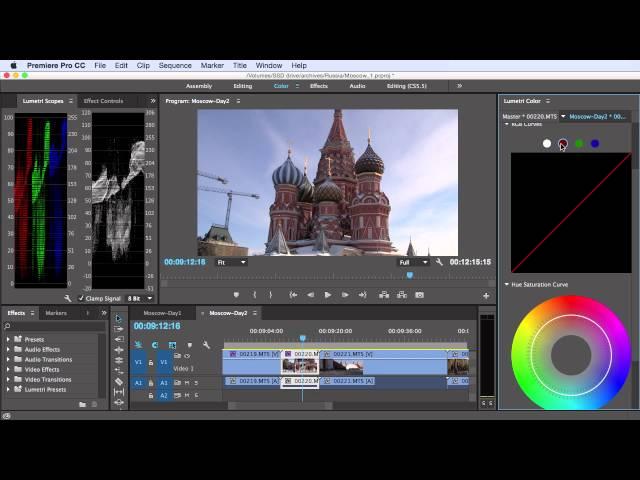
Task: Toggle insert sequences as nests button
Action: pos(138,345)
